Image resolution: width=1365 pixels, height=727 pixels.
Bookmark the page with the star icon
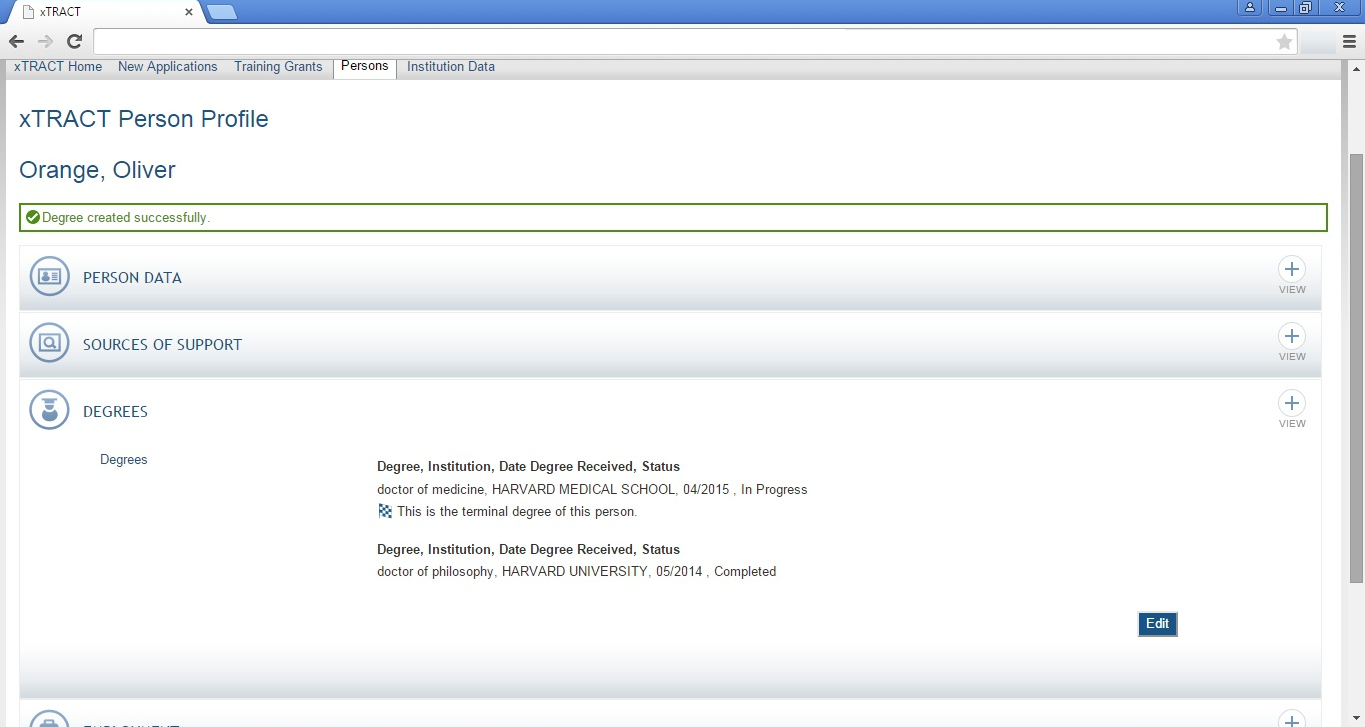(x=1284, y=41)
